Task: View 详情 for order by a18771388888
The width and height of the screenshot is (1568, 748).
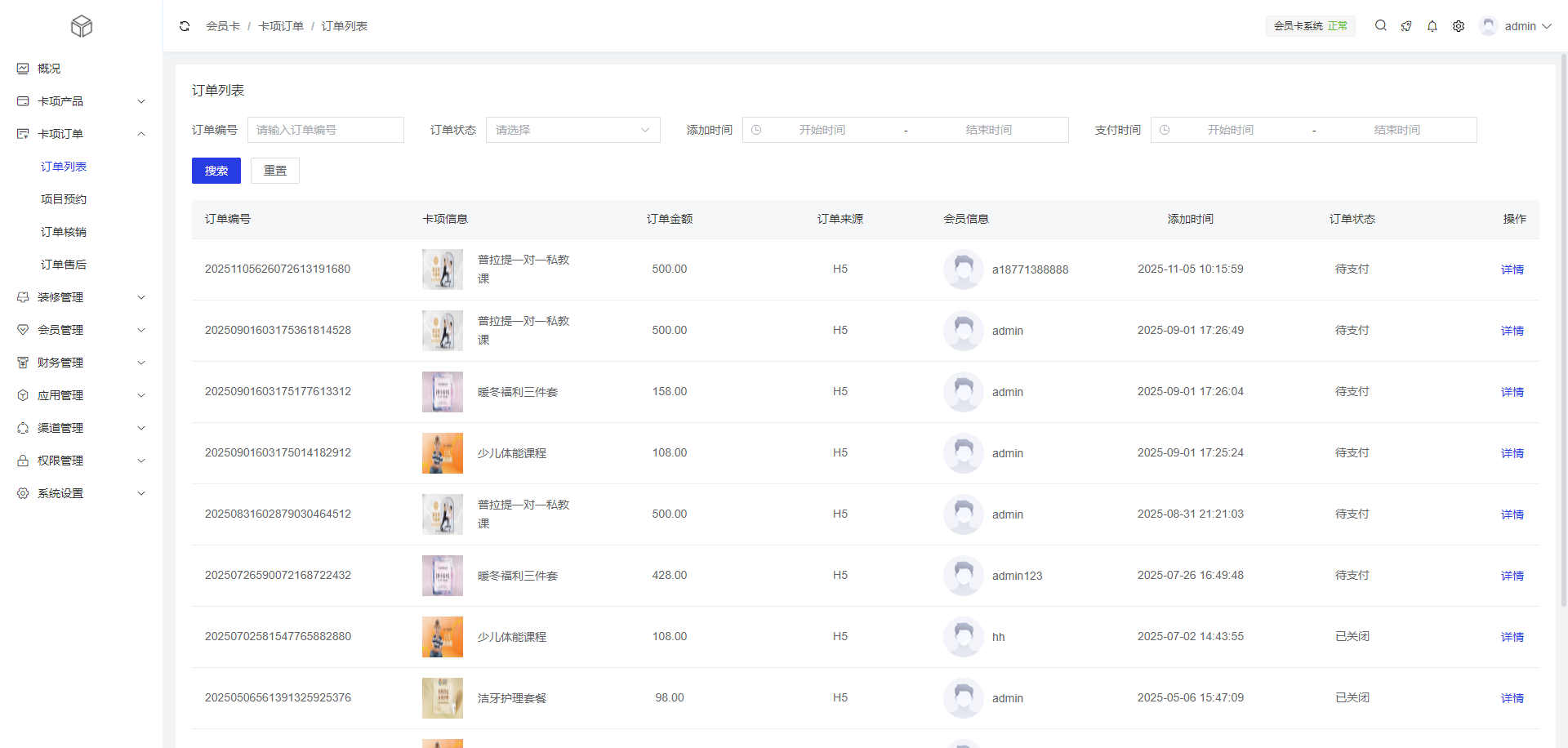Action: [x=1512, y=269]
